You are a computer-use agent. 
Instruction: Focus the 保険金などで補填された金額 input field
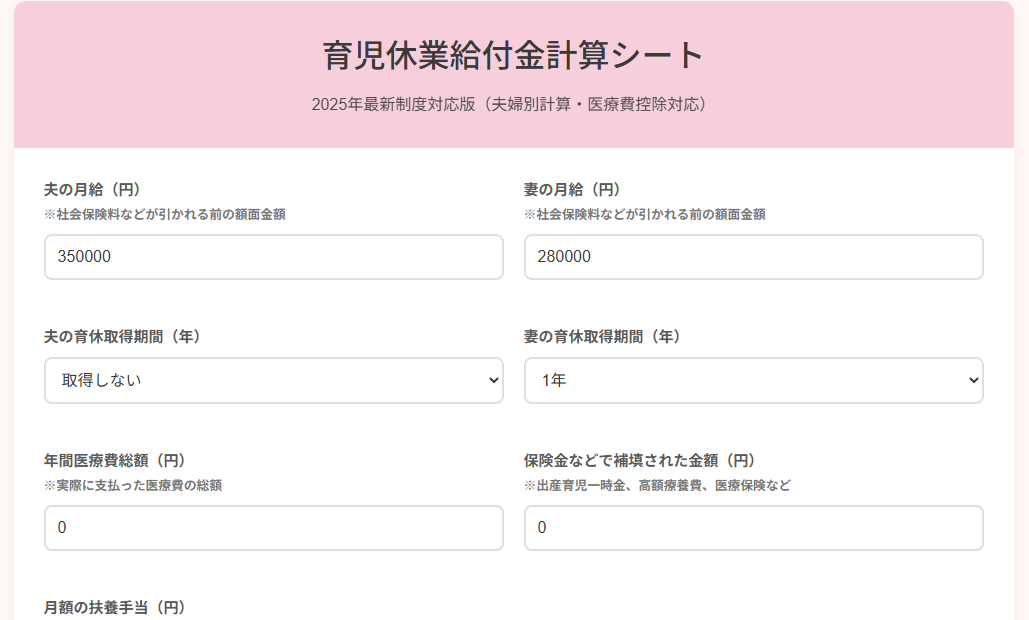coord(753,528)
